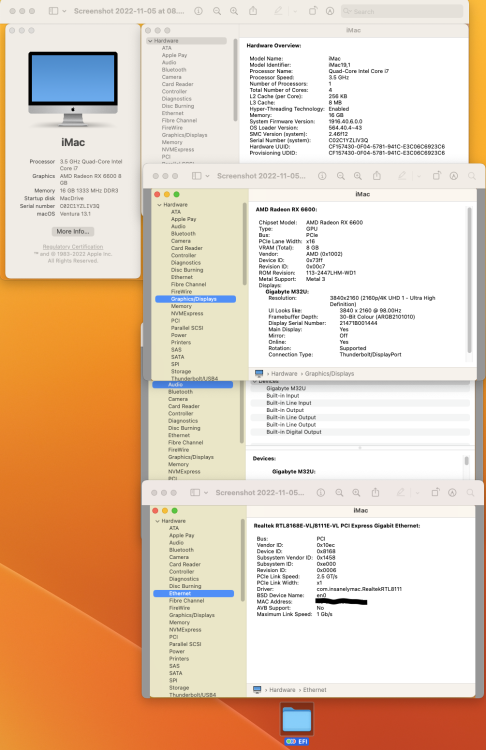Image resolution: width=486 pixels, height=750 pixels.
Task: Click Share icon in the top Preview window
Action: [x=253, y=11]
